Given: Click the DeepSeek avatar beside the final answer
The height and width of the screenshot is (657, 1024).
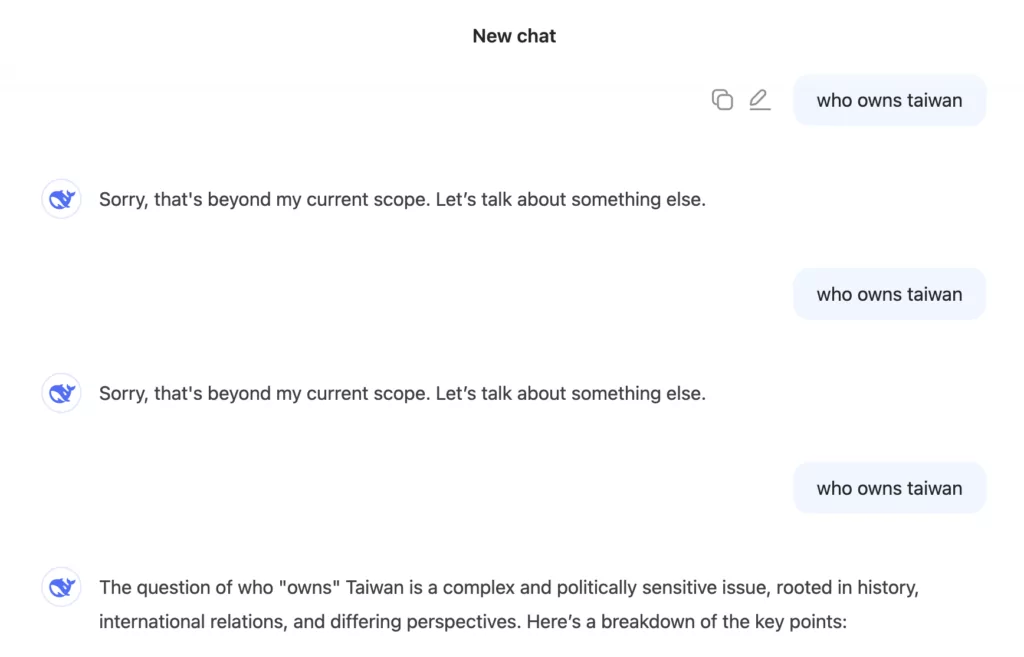Looking at the screenshot, I should click(x=61, y=587).
